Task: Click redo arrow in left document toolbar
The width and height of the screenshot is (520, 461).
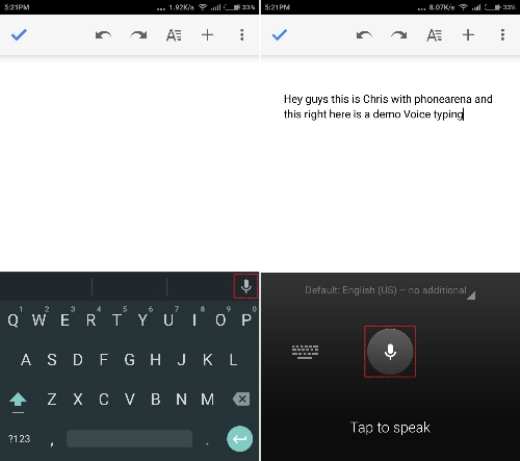Action: point(139,35)
